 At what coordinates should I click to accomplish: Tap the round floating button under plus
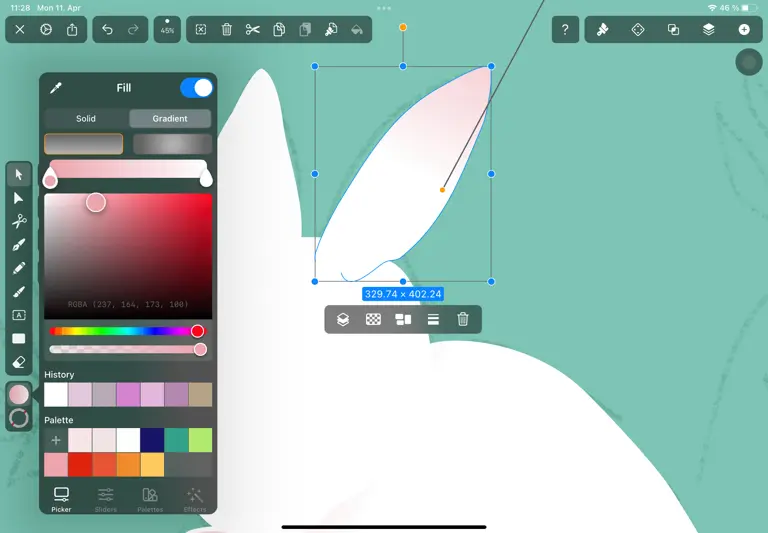(x=749, y=62)
